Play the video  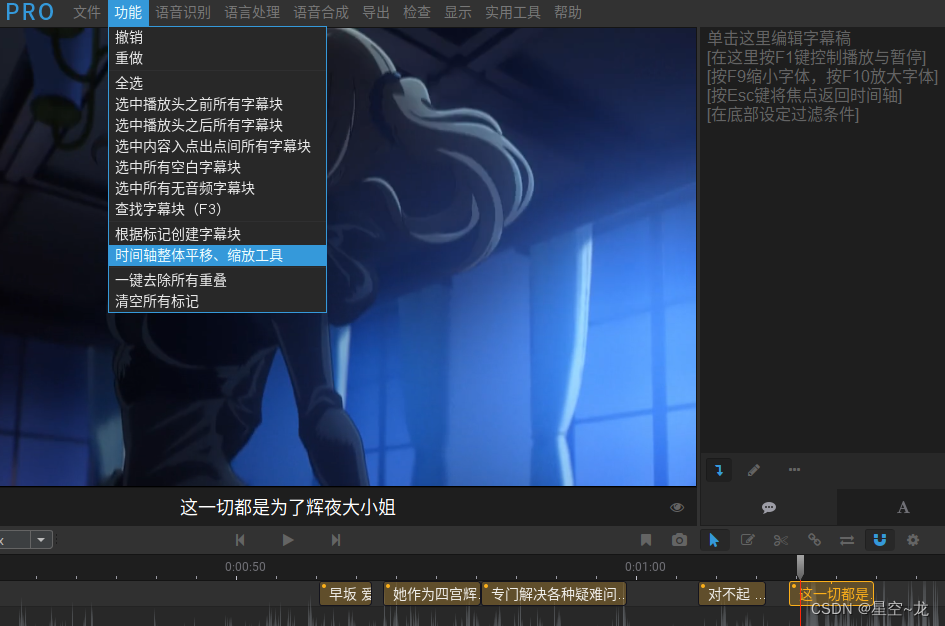(287, 540)
